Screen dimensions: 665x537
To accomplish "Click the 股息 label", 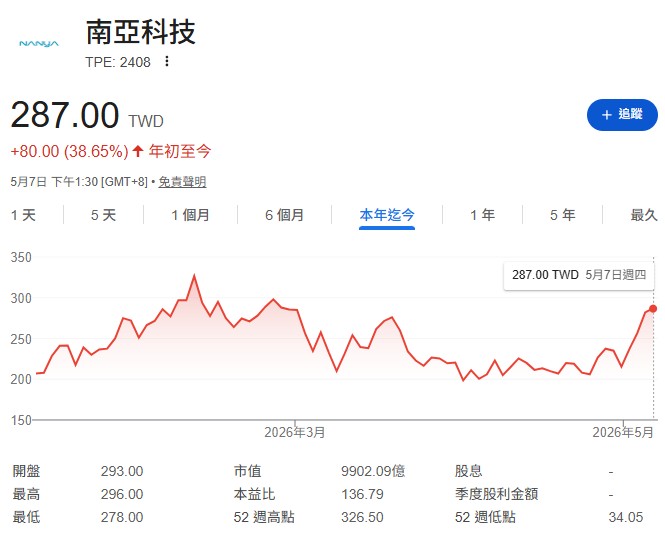I will tap(469, 471).
